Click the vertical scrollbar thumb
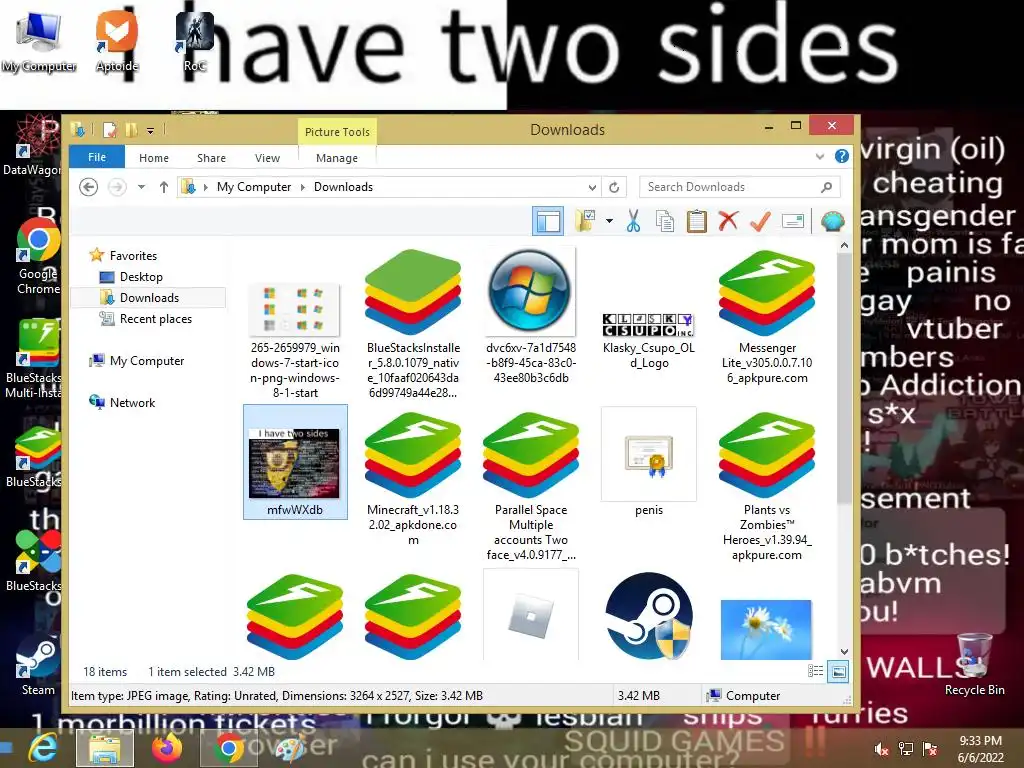Viewport: 1024px width, 768px height. point(844,379)
